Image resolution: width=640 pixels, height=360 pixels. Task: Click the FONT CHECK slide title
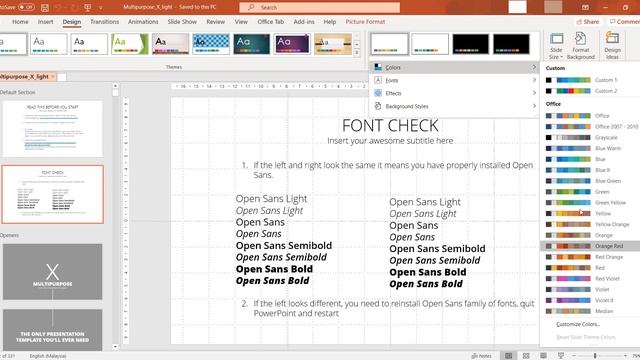tap(390, 126)
